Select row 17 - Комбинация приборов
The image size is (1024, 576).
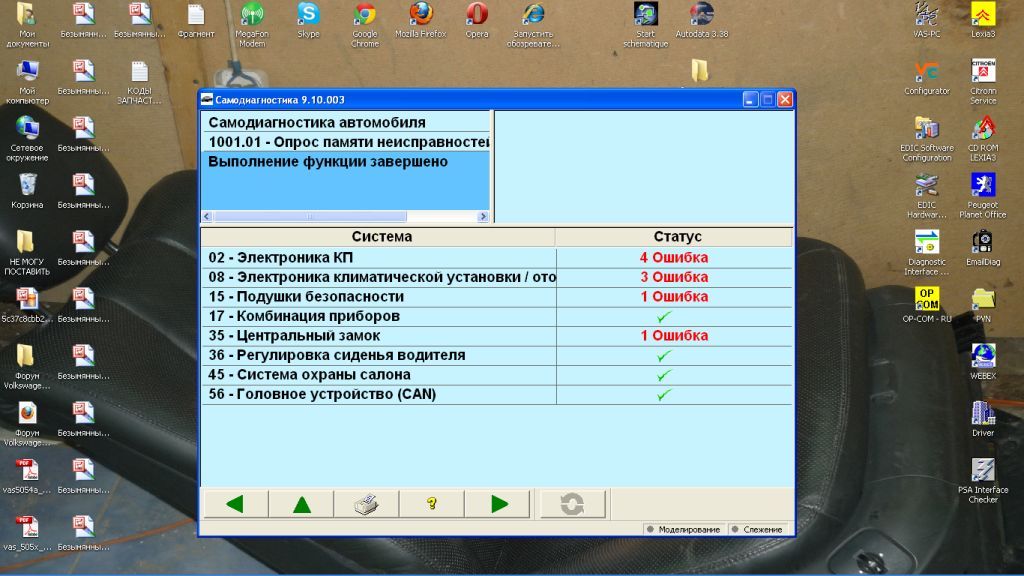(496, 316)
